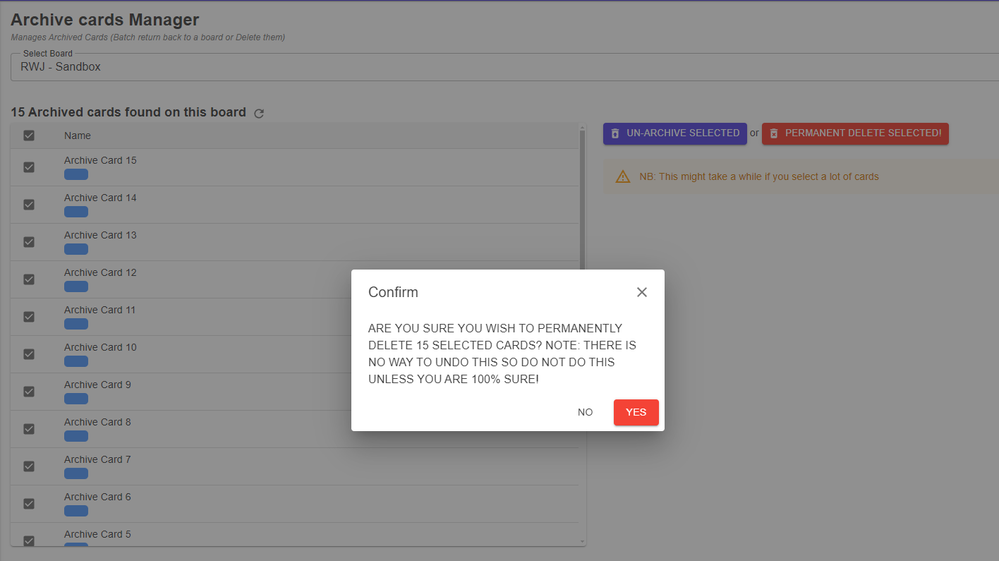Click the Archive cards Manager heading
This screenshot has width=999, height=561.
coord(105,20)
